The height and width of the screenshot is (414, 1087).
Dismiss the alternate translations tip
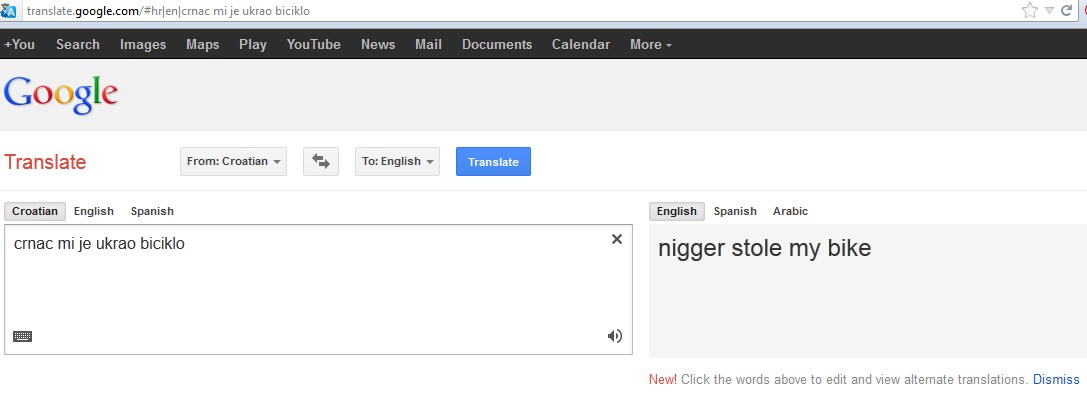pos(1056,379)
